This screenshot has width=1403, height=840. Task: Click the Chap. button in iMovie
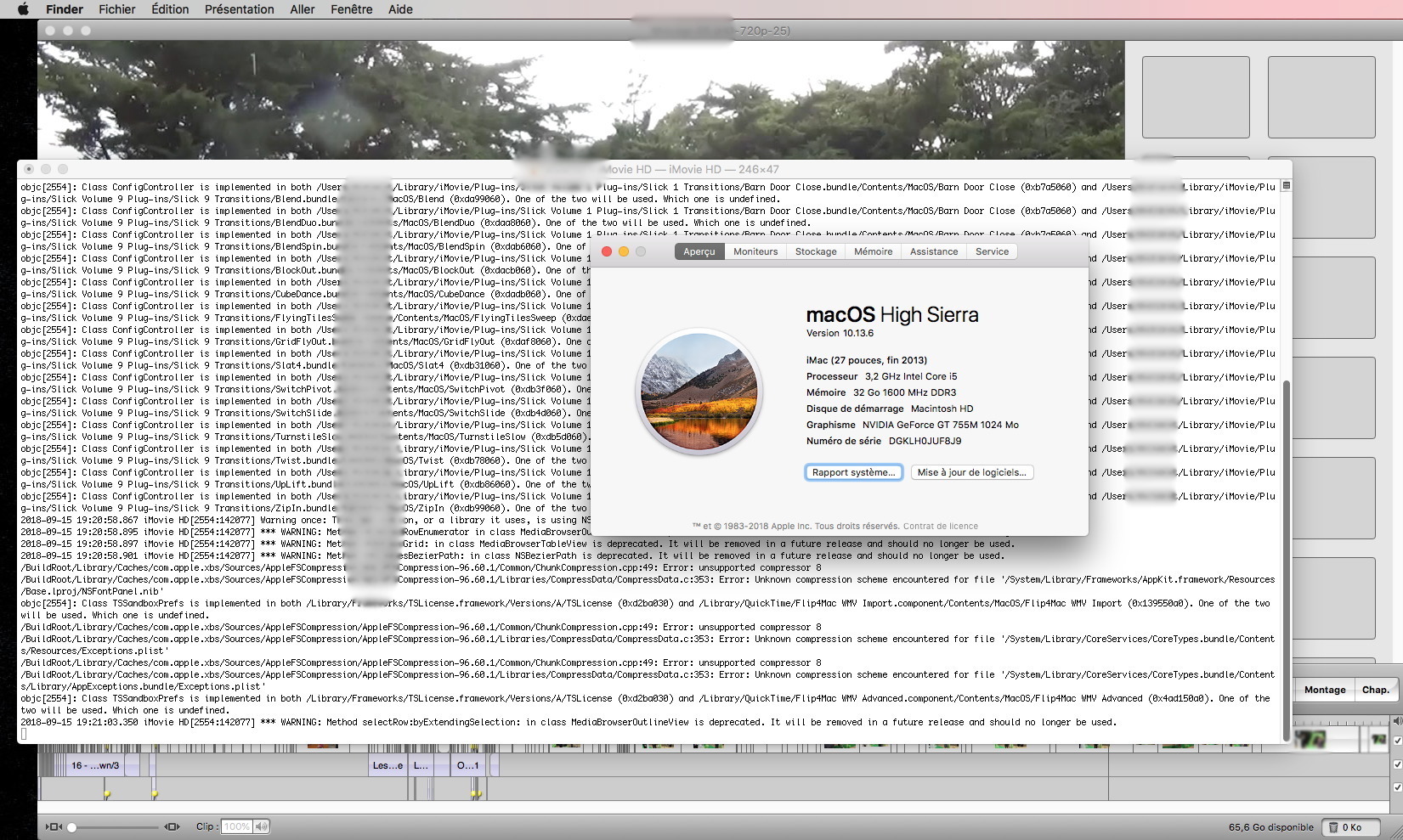[x=1376, y=690]
